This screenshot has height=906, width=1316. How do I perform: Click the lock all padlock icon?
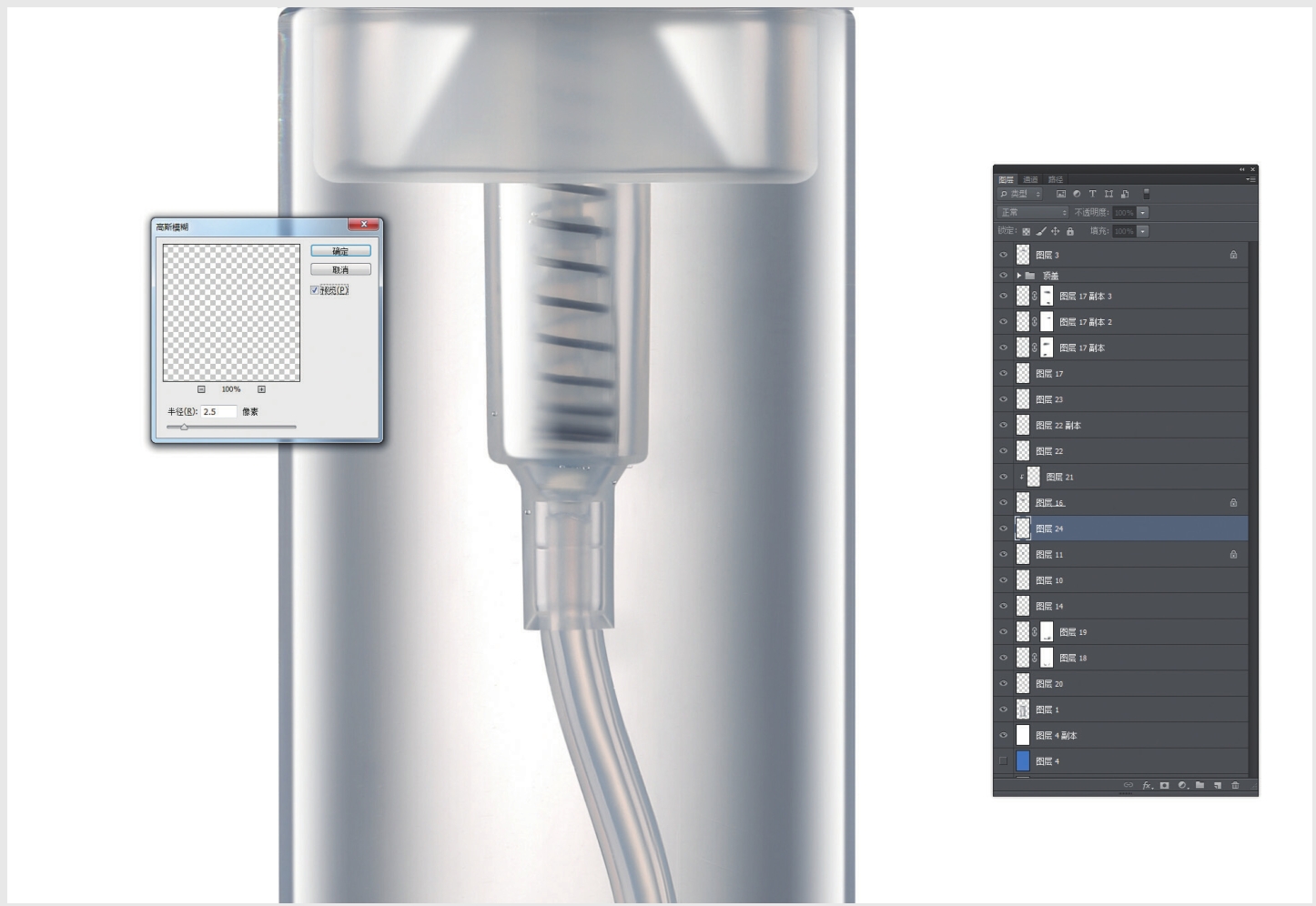pos(1070,231)
